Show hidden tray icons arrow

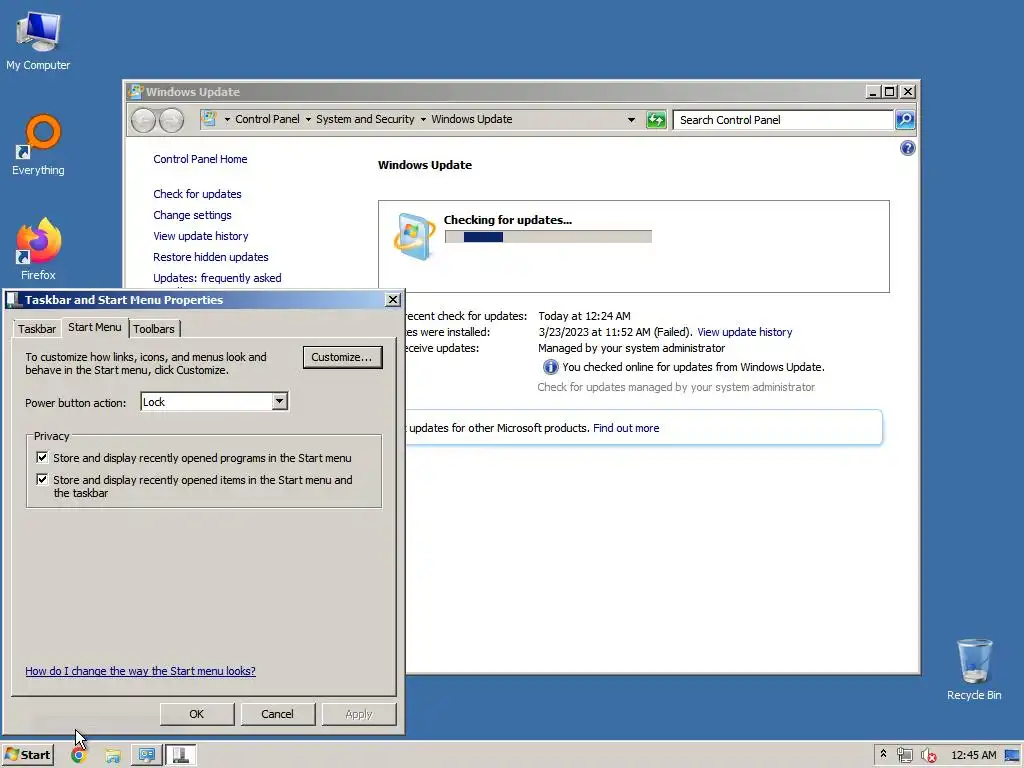(884, 754)
